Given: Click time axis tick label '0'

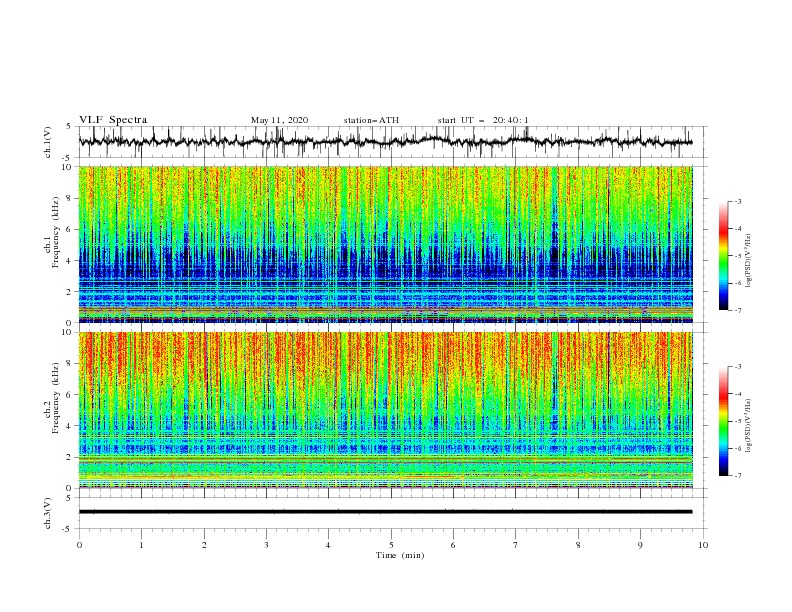Looking at the screenshot, I should [79, 545].
